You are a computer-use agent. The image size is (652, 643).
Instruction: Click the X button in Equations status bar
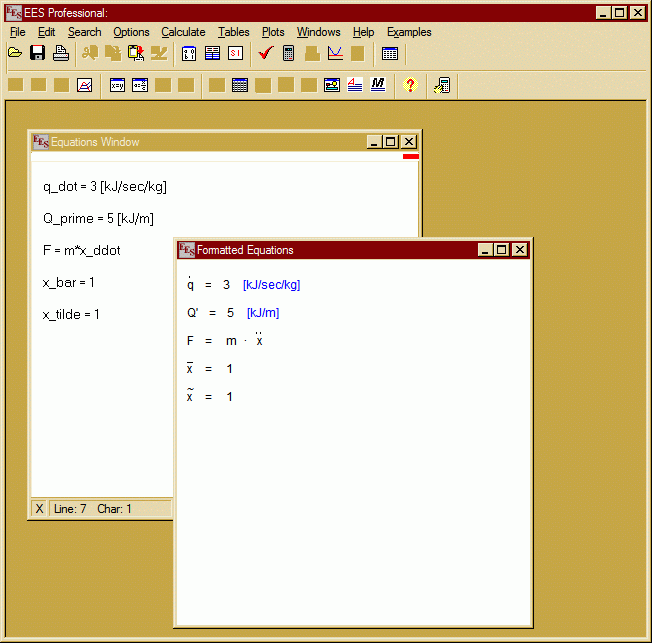40,509
